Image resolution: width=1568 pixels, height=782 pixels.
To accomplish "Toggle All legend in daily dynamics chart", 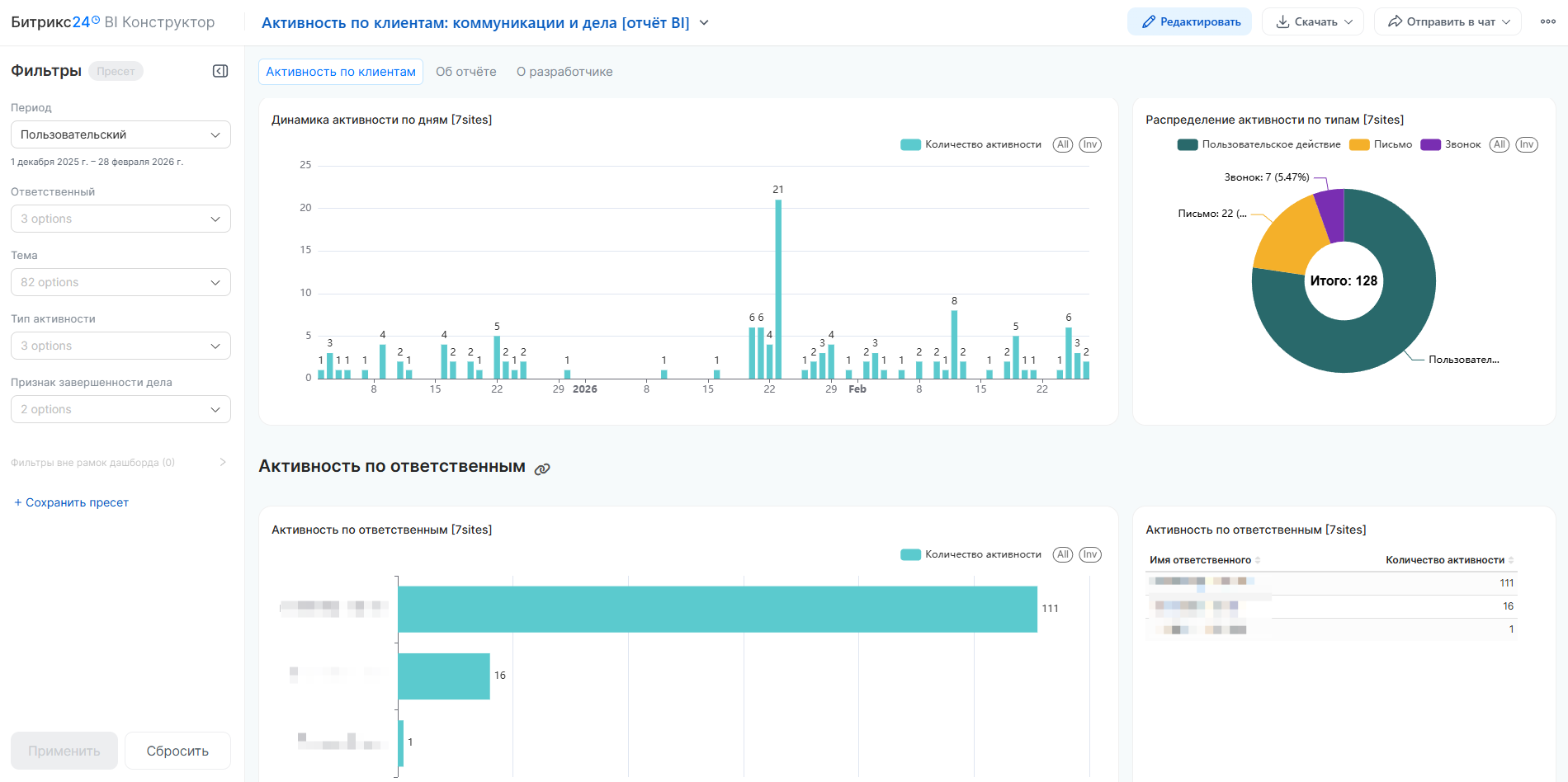I will coord(1062,144).
